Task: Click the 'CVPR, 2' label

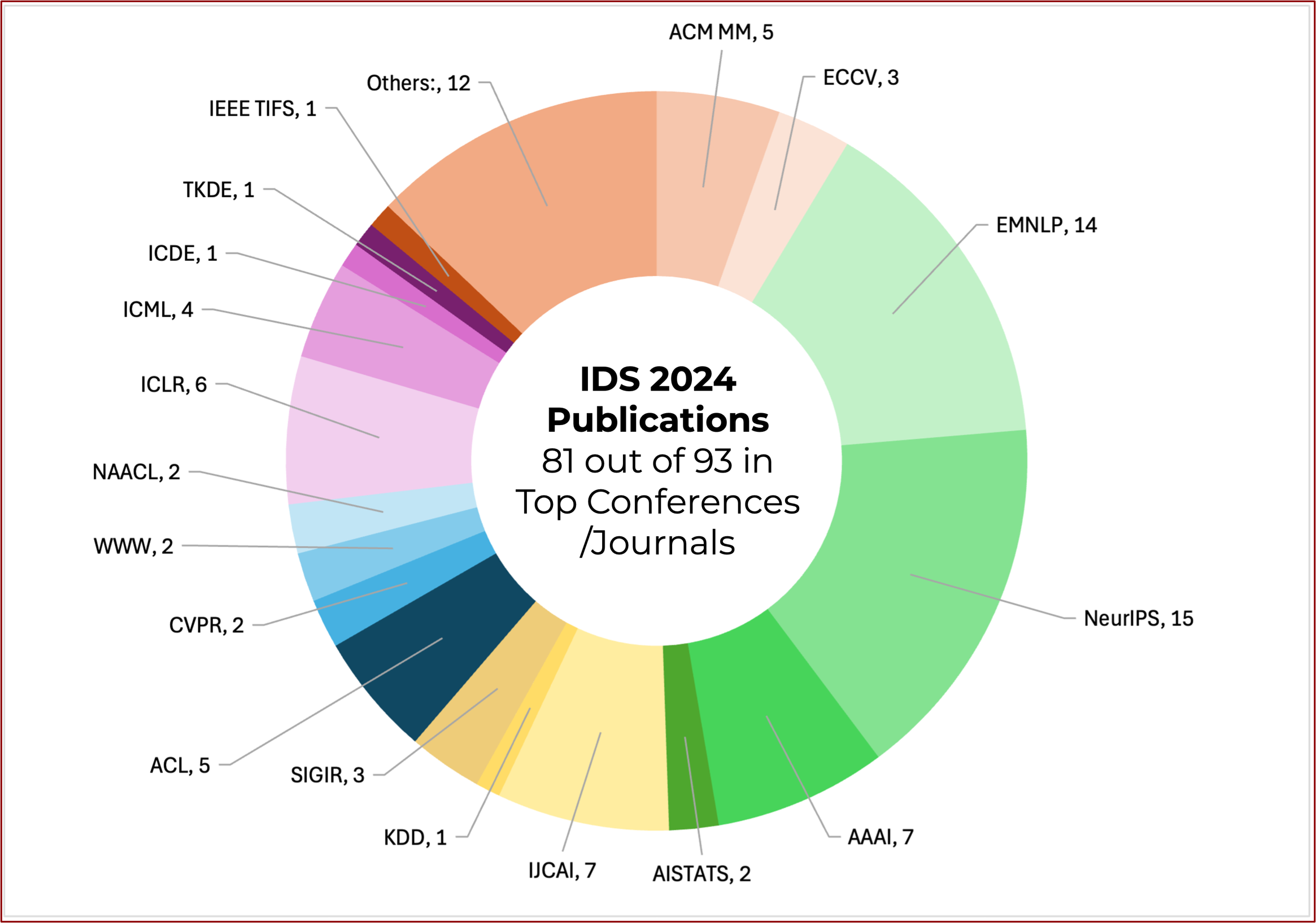Action: [206, 625]
